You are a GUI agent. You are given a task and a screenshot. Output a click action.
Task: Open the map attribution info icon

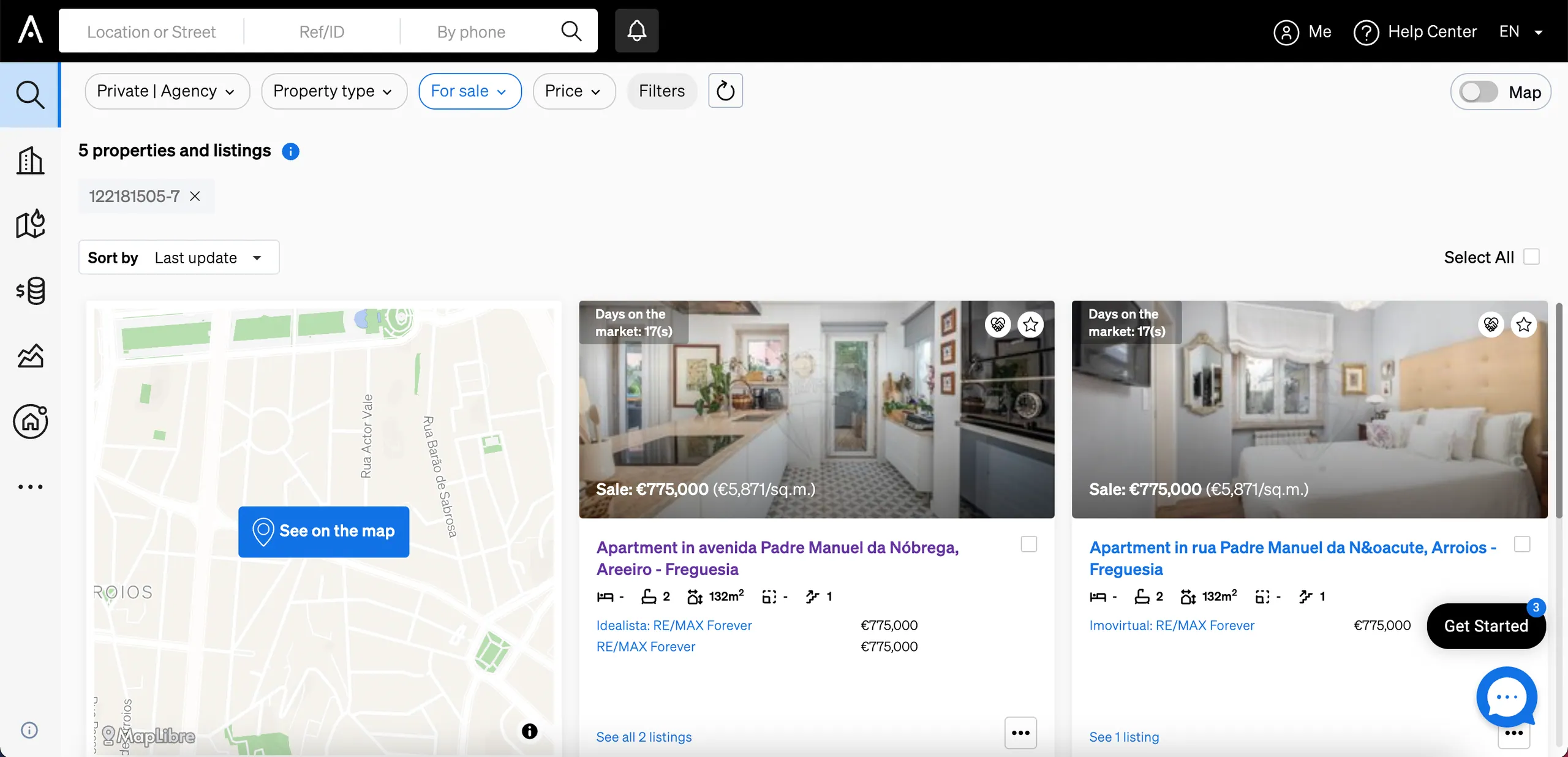coord(529,731)
